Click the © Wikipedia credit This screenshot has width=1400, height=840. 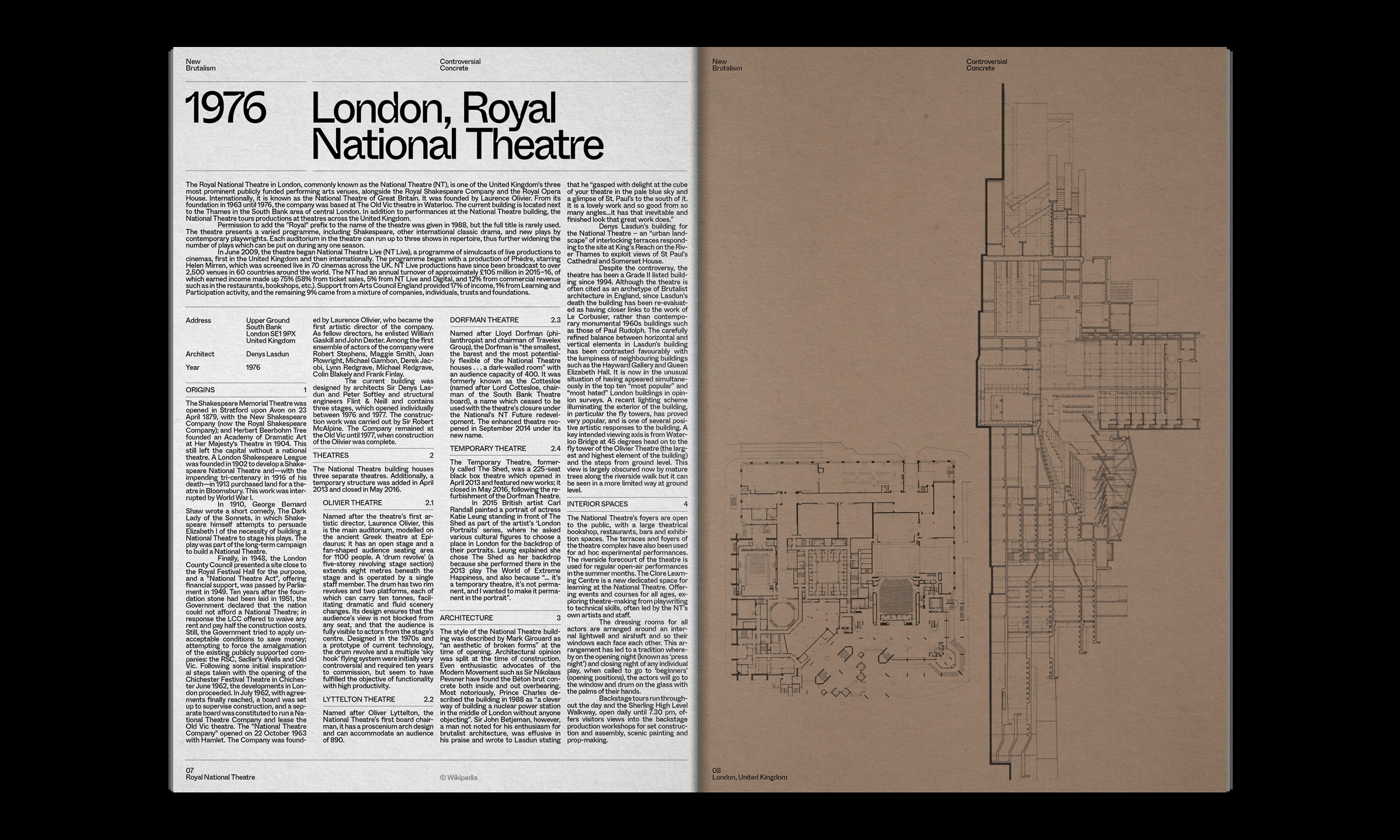coord(459,777)
